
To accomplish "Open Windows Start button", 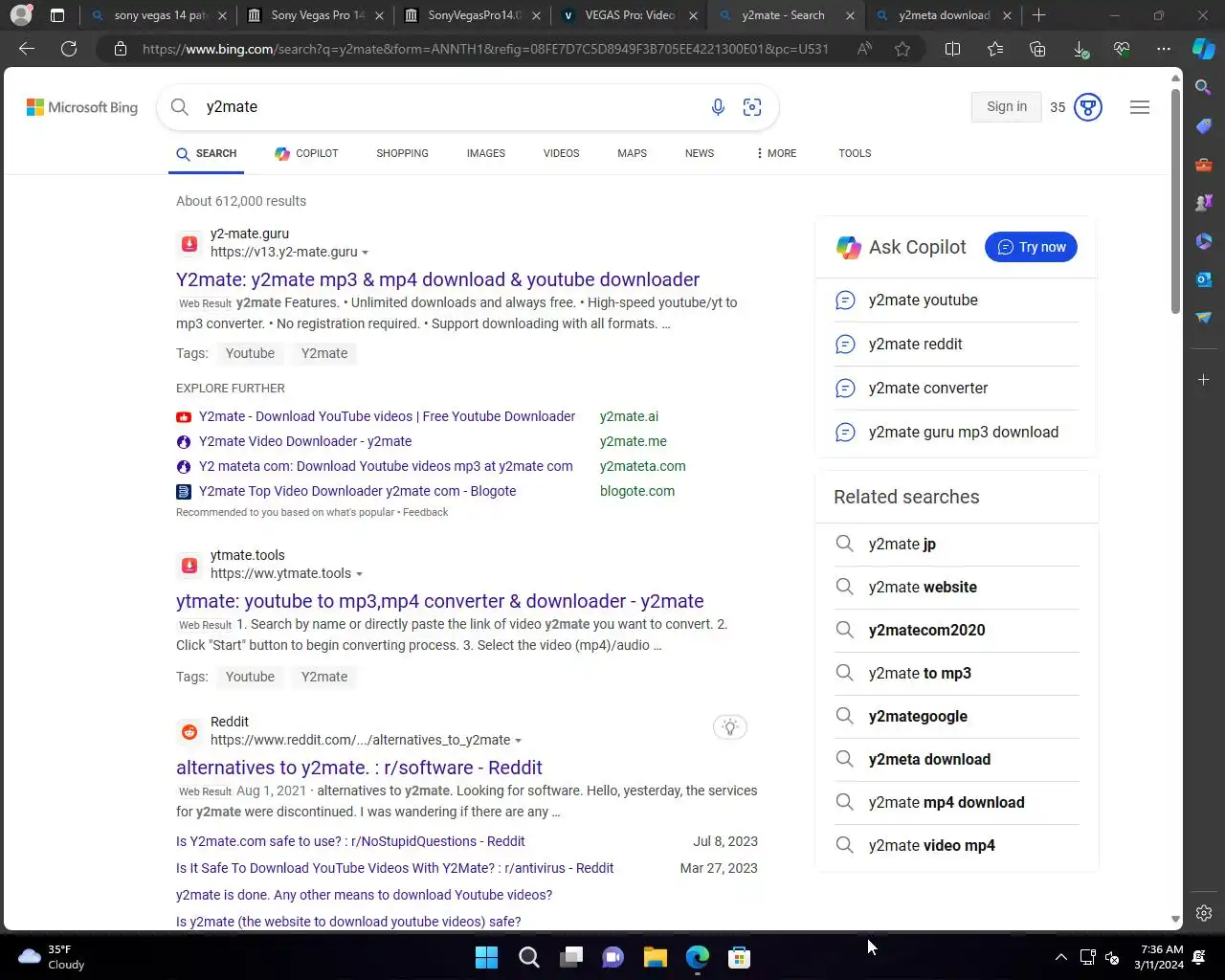I will point(486,957).
